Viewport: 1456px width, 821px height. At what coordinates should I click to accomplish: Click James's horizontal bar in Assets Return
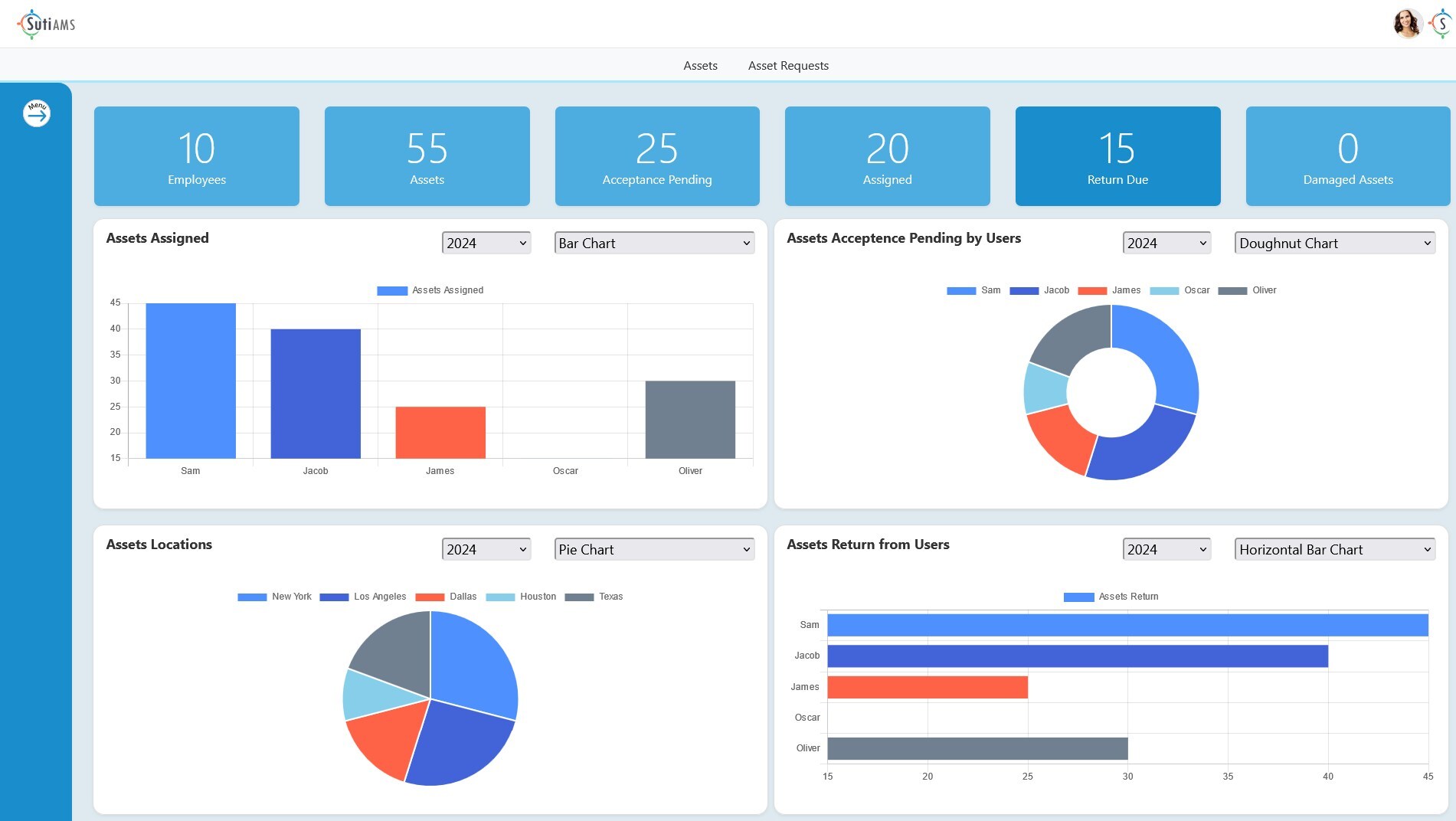928,687
